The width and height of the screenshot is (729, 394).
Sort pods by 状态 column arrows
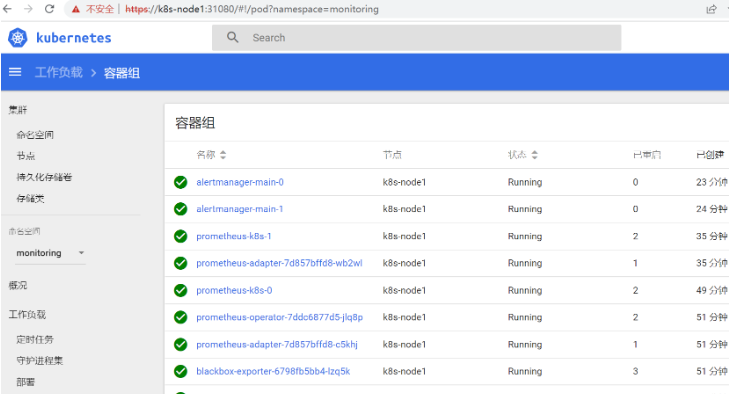tap(535, 155)
